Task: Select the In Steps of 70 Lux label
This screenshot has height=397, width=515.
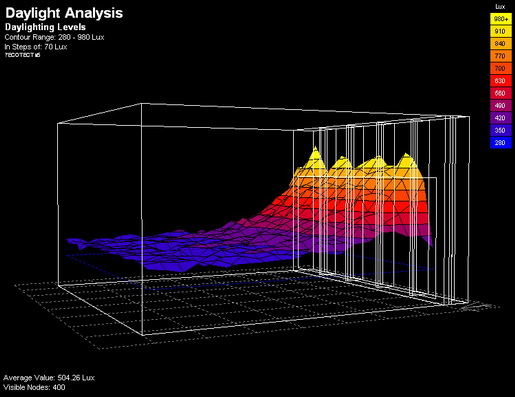Action: (x=36, y=47)
